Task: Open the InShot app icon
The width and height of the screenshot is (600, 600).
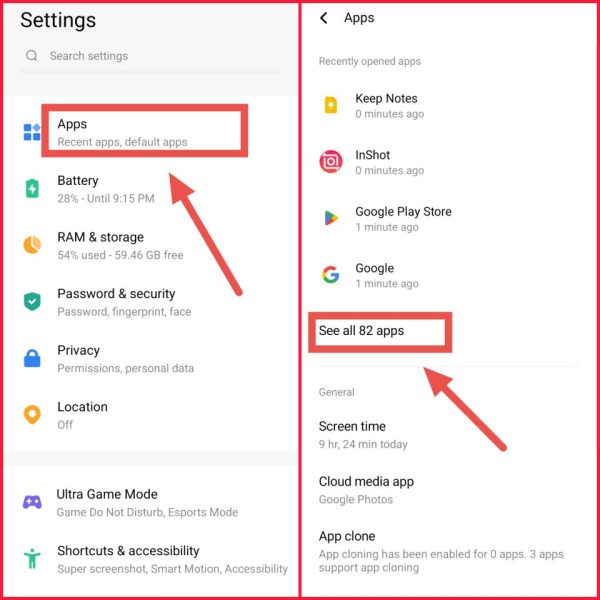Action: tap(331, 161)
